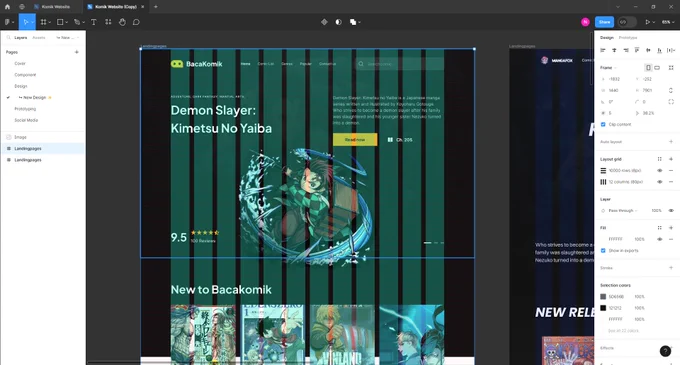680x365 pixels.
Task: Open the Figma main menu
Action: [x=8, y=22]
